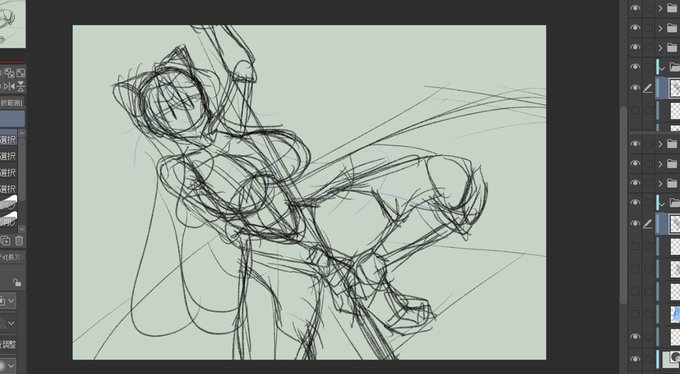
Task: Click the sub tool list scroll-up arrow
Action: click(x=21, y=134)
